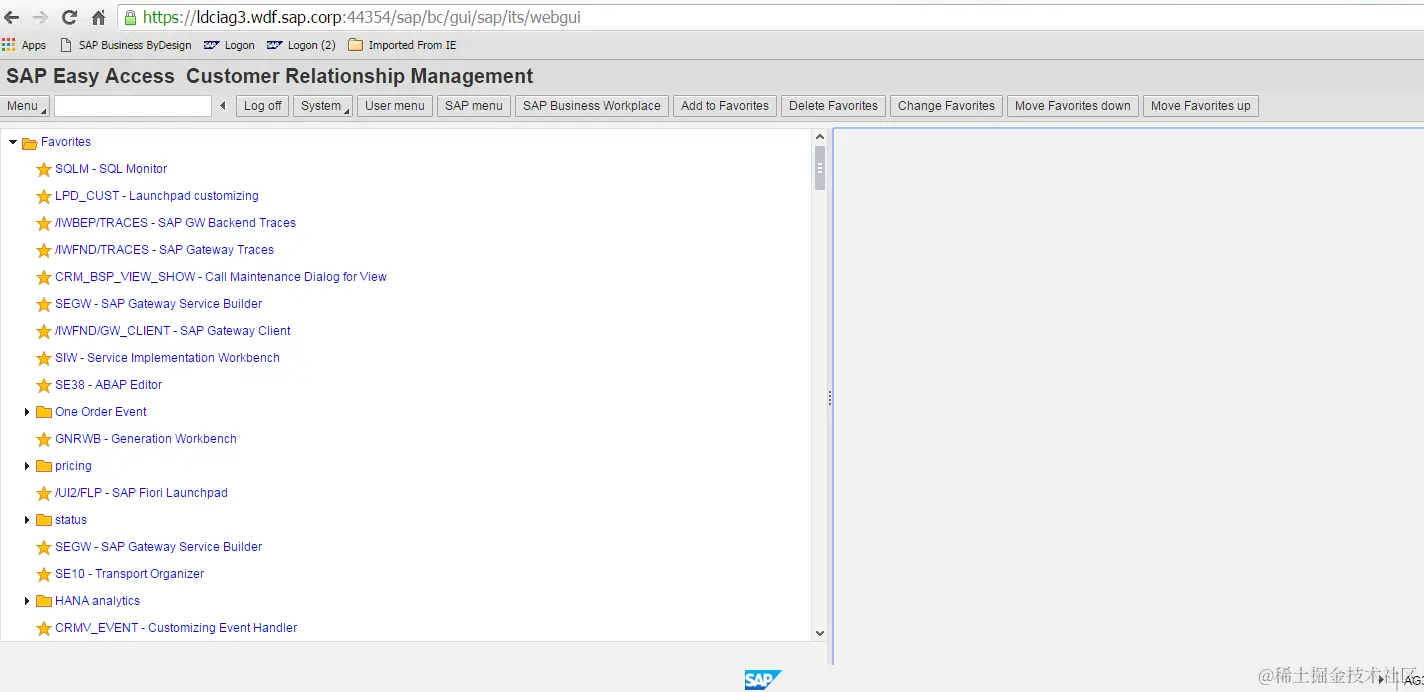Select LPD_CUST - Launchpad customizing entry
Screen dimensions: 1424x692
coord(157,196)
